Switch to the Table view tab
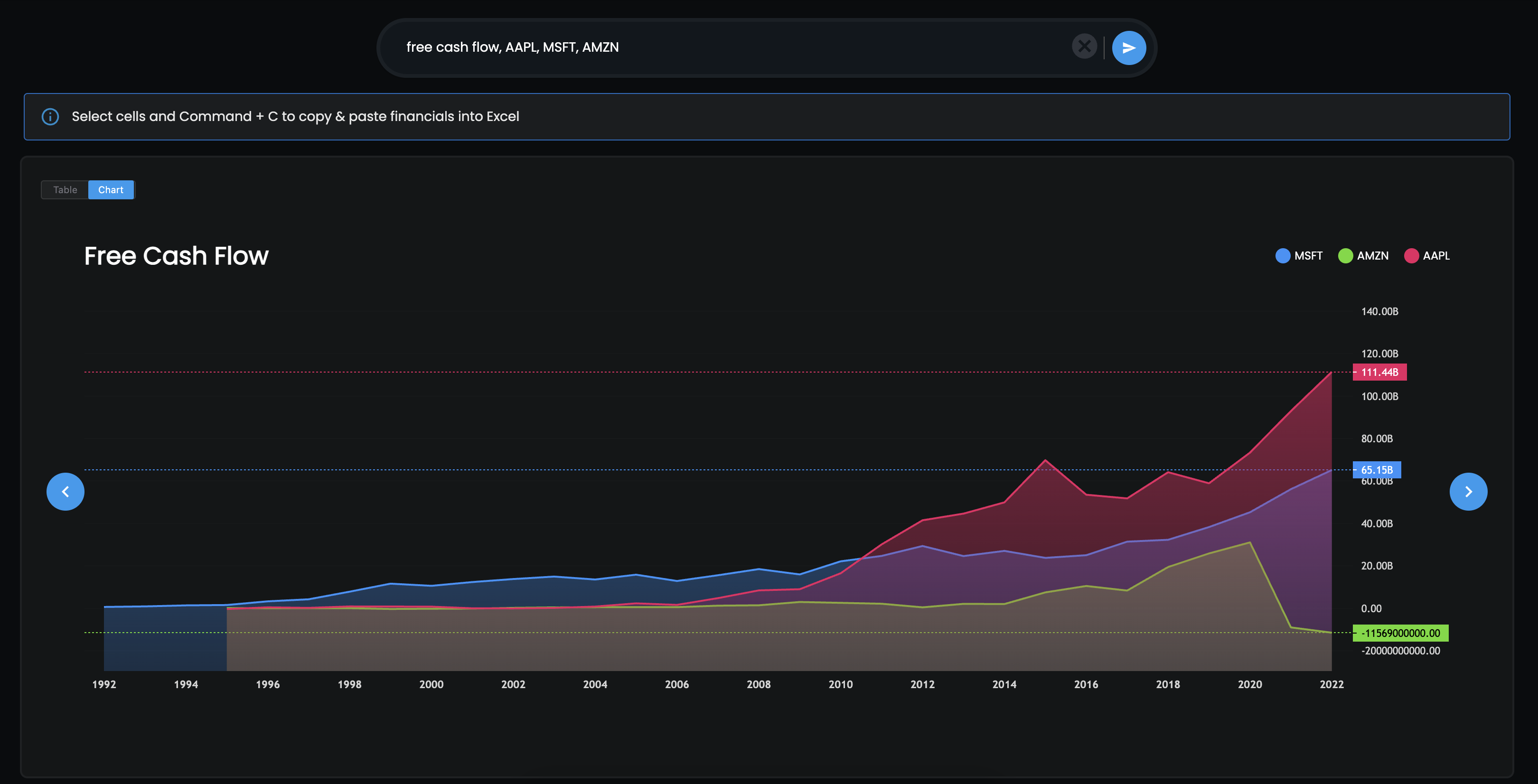This screenshot has width=1538, height=784. click(x=65, y=190)
